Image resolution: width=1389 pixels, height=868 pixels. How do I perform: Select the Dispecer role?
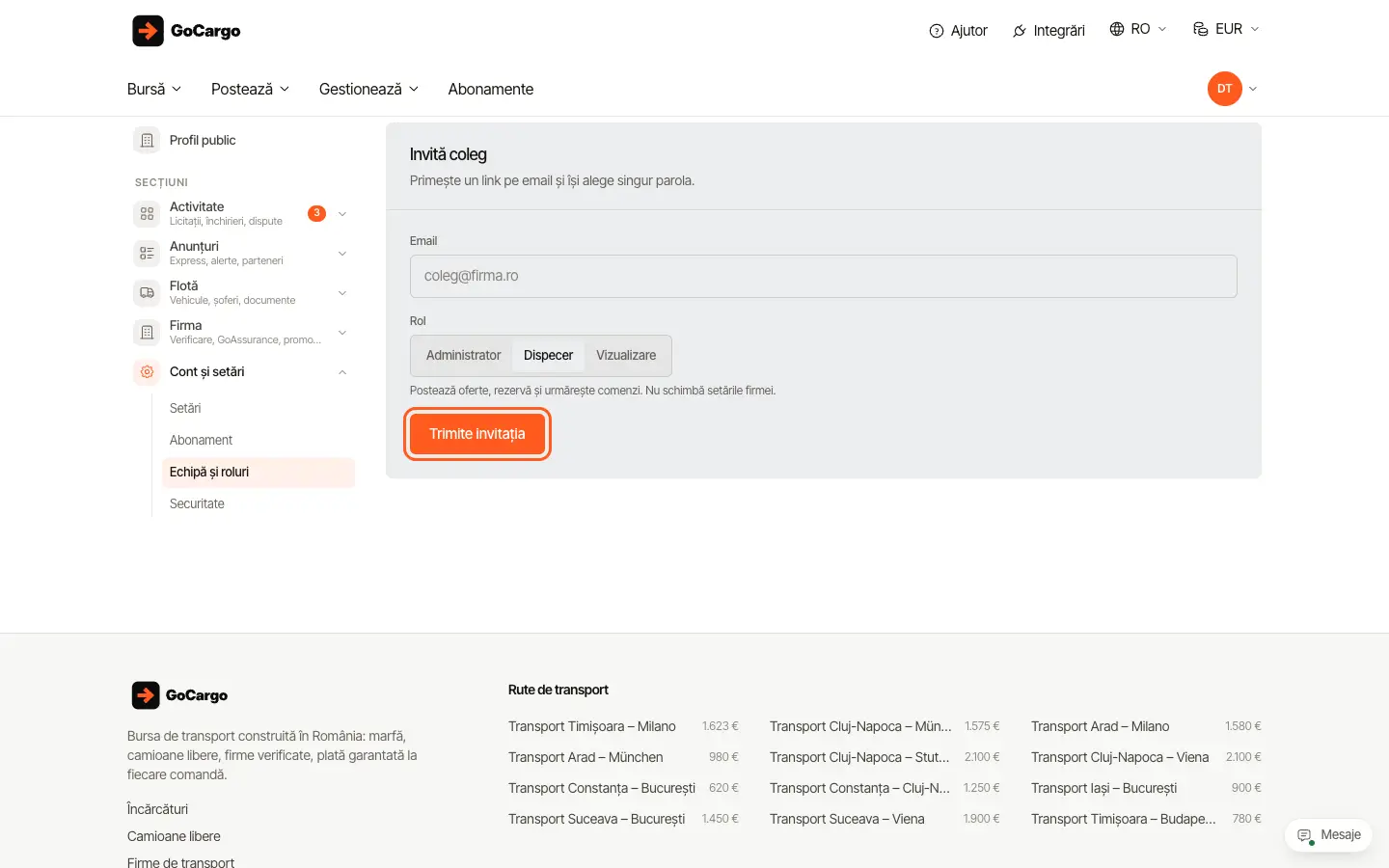[548, 356]
